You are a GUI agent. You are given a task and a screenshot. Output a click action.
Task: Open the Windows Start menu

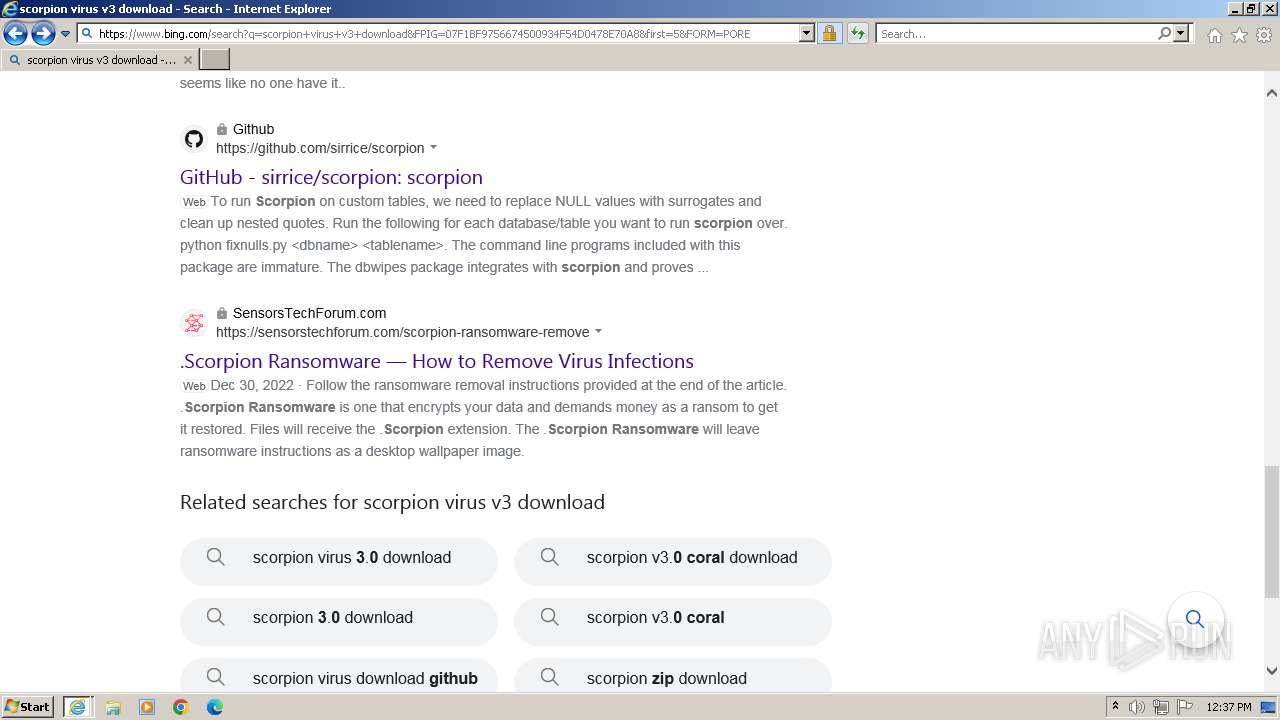point(27,707)
